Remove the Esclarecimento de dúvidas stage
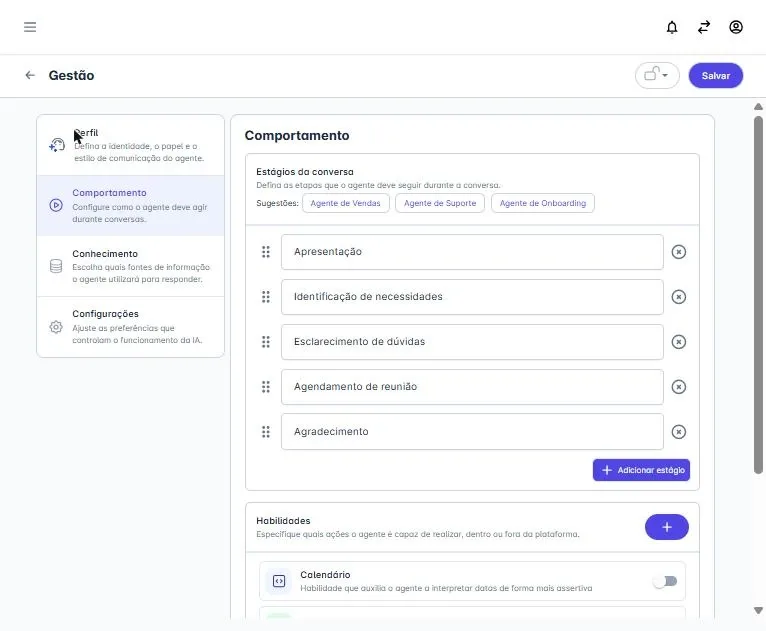 (679, 342)
